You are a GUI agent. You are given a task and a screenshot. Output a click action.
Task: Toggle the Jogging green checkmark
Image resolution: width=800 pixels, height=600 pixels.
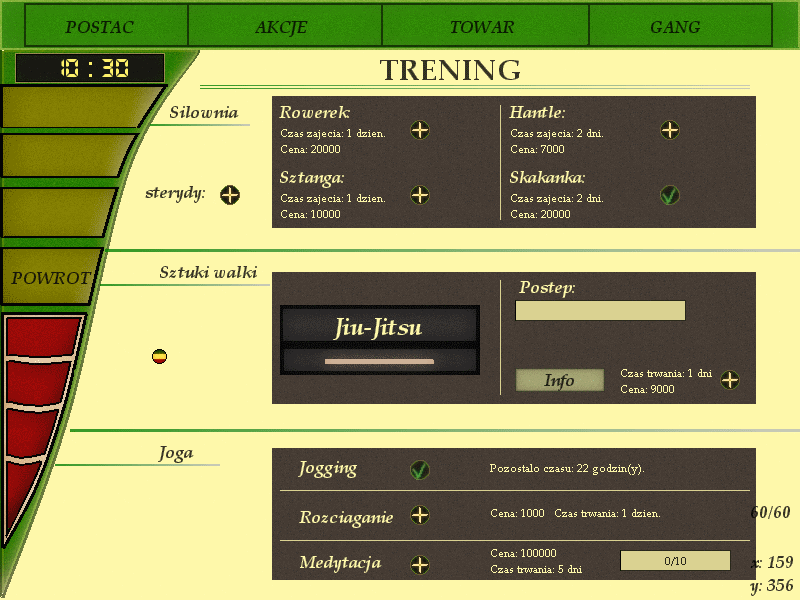pos(420,469)
